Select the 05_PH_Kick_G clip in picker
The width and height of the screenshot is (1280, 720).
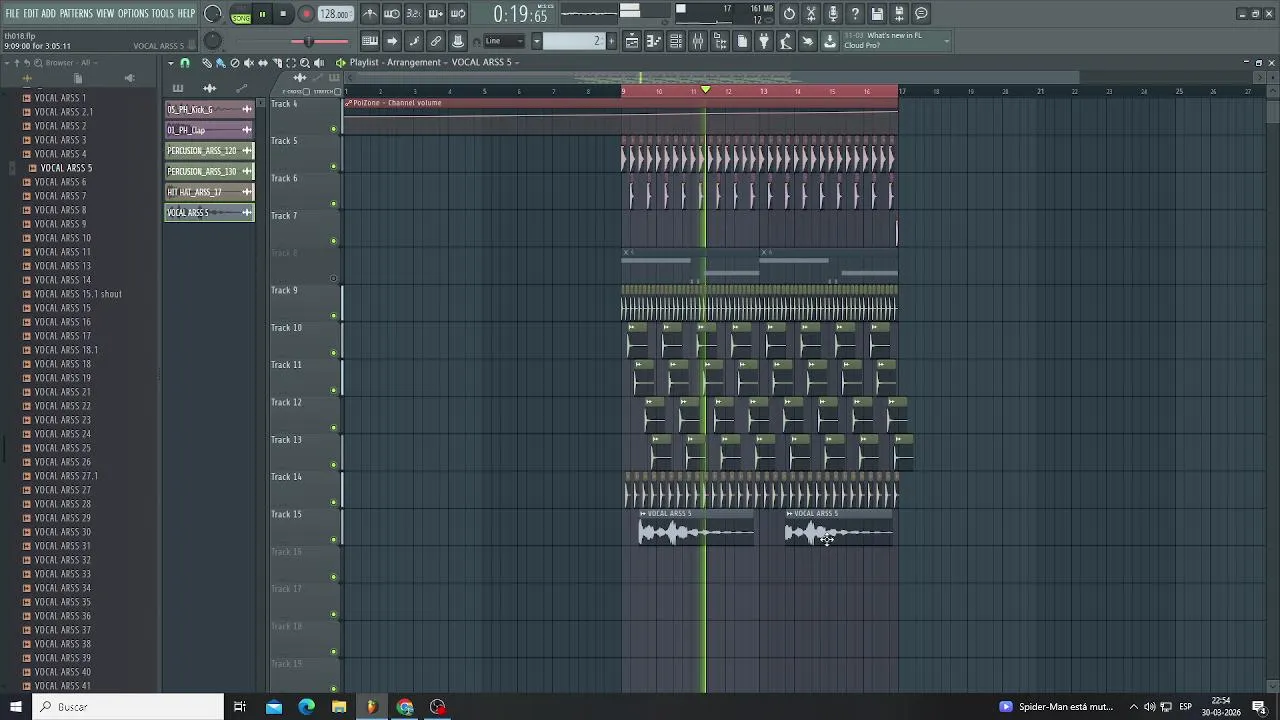[209, 109]
